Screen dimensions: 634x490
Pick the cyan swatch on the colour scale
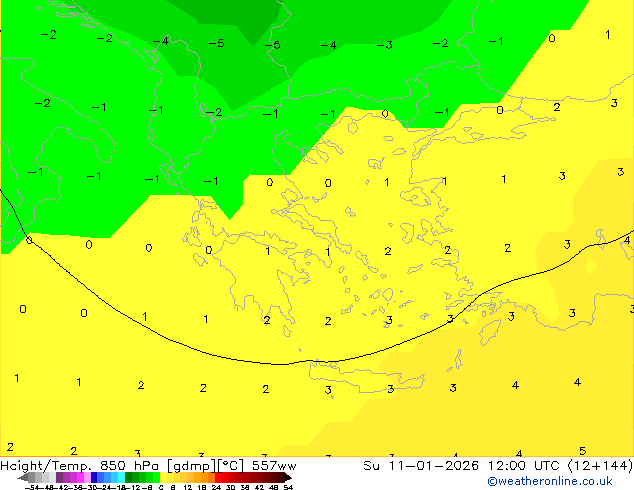tap(122, 477)
